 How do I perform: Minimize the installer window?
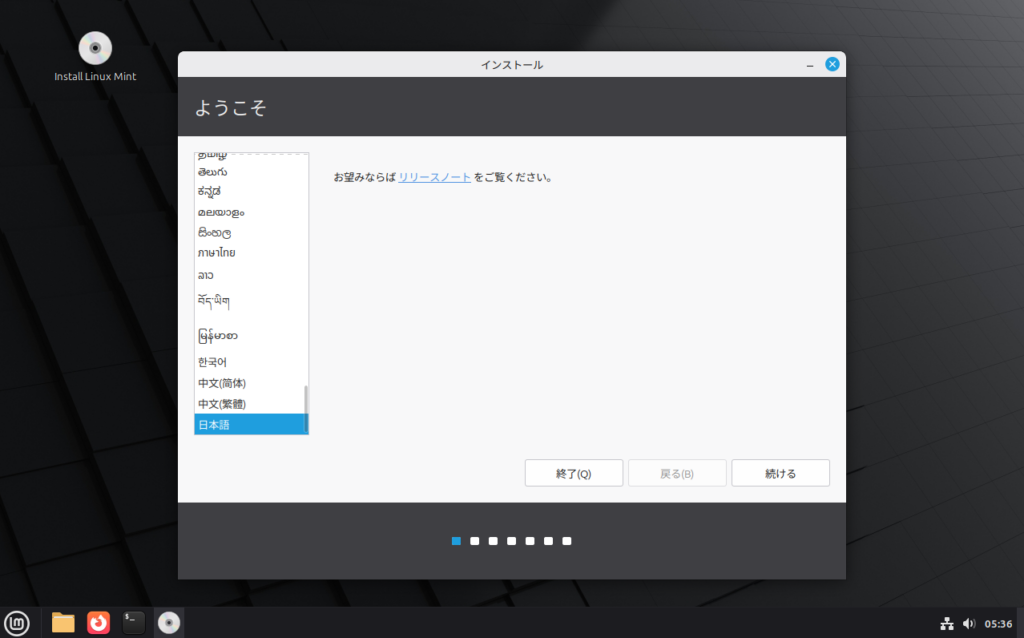(x=809, y=65)
